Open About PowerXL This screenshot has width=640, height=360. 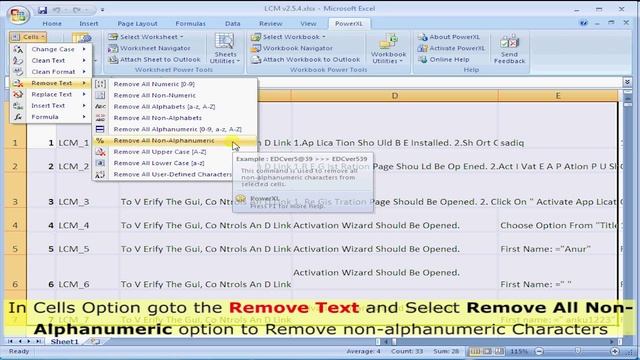tap(449, 37)
